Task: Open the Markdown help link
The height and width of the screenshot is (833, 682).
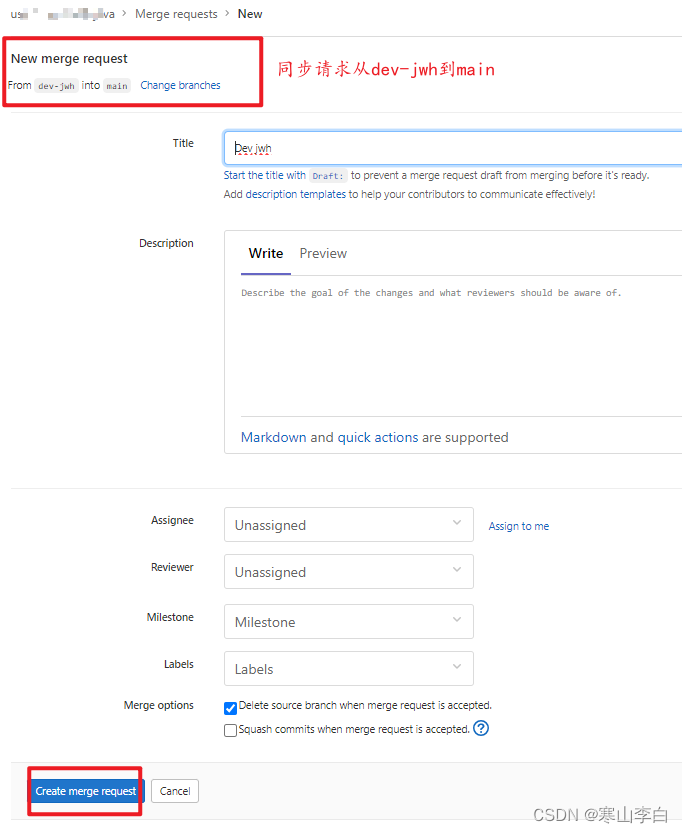Action: pyautogui.click(x=274, y=437)
